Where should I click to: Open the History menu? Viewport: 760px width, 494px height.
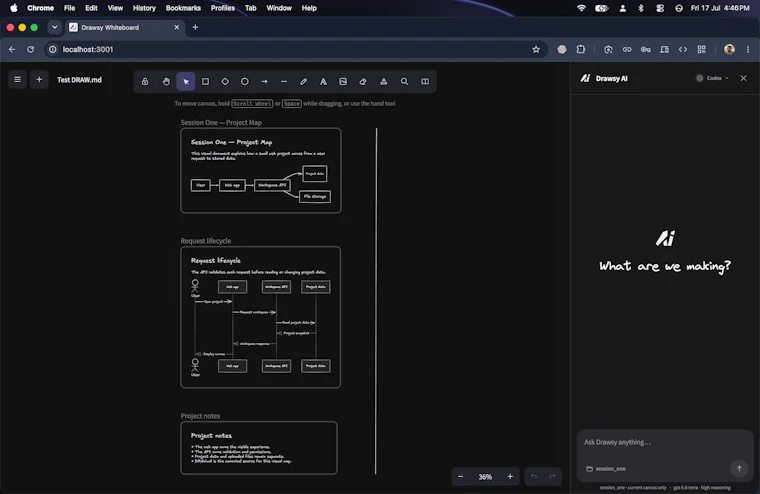tap(144, 8)
